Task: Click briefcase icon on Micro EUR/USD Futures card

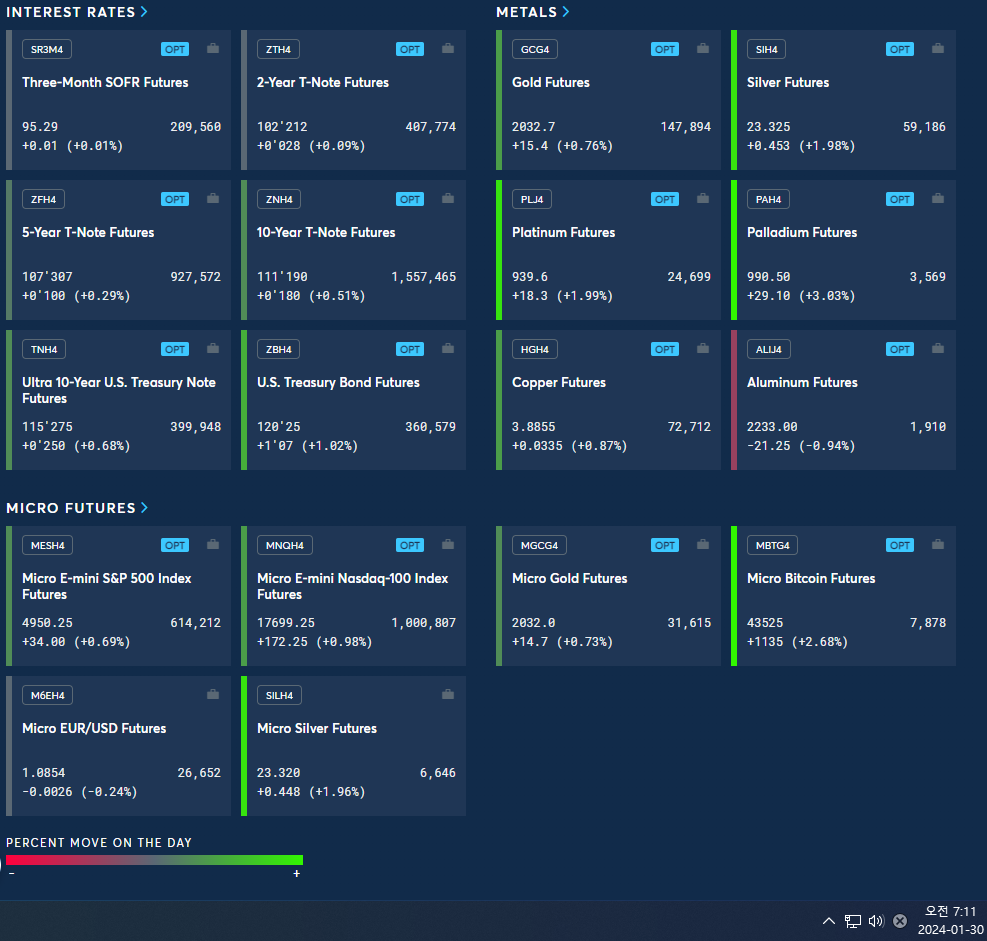Action: (213, 694)
